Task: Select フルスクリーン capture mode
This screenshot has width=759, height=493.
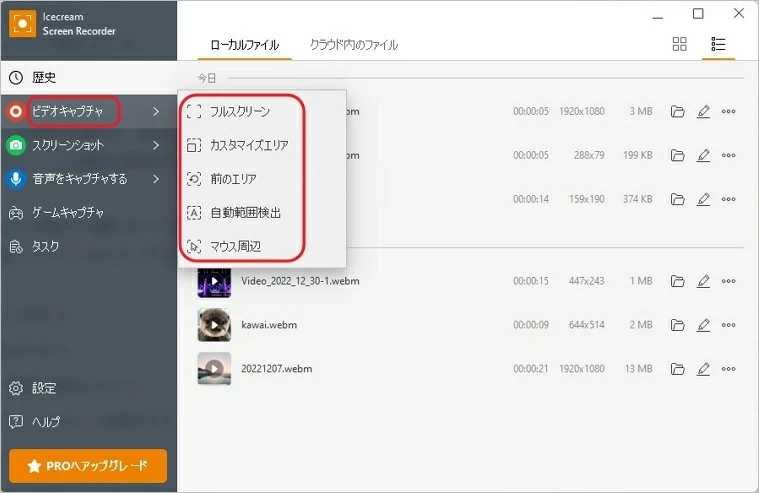Action: point(239,111)
